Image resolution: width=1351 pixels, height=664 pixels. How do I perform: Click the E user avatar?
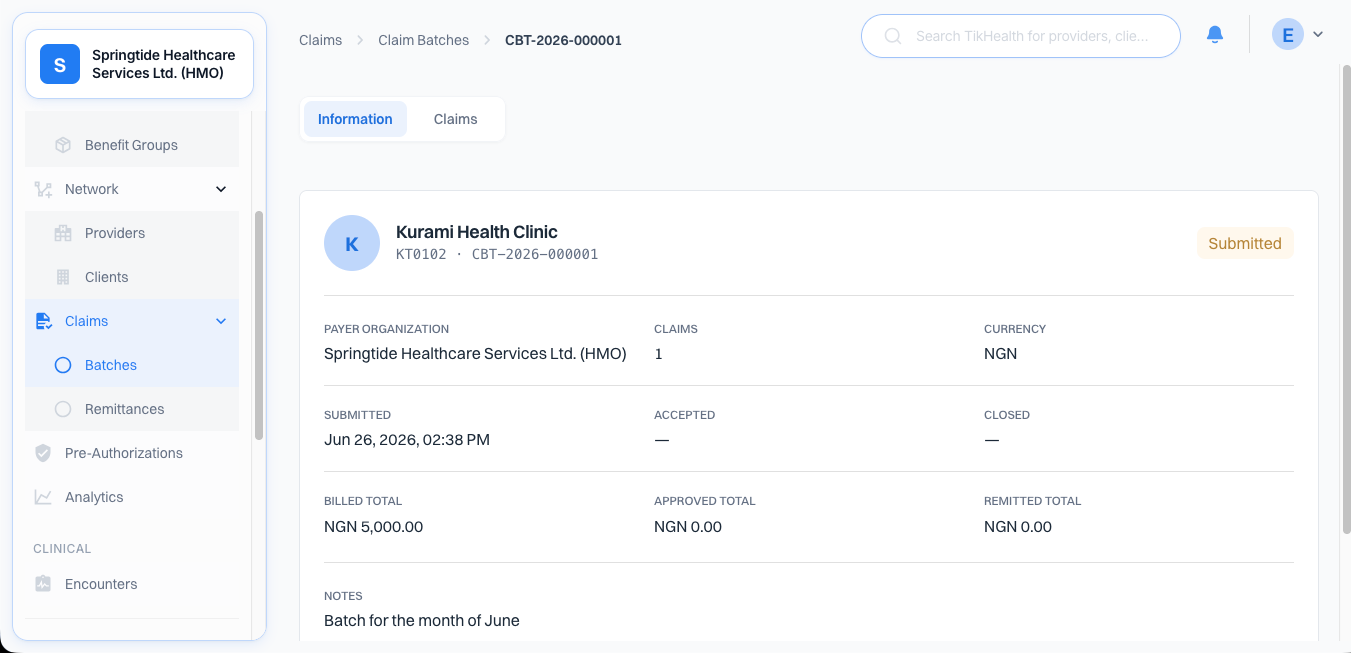pos(1288,35)
